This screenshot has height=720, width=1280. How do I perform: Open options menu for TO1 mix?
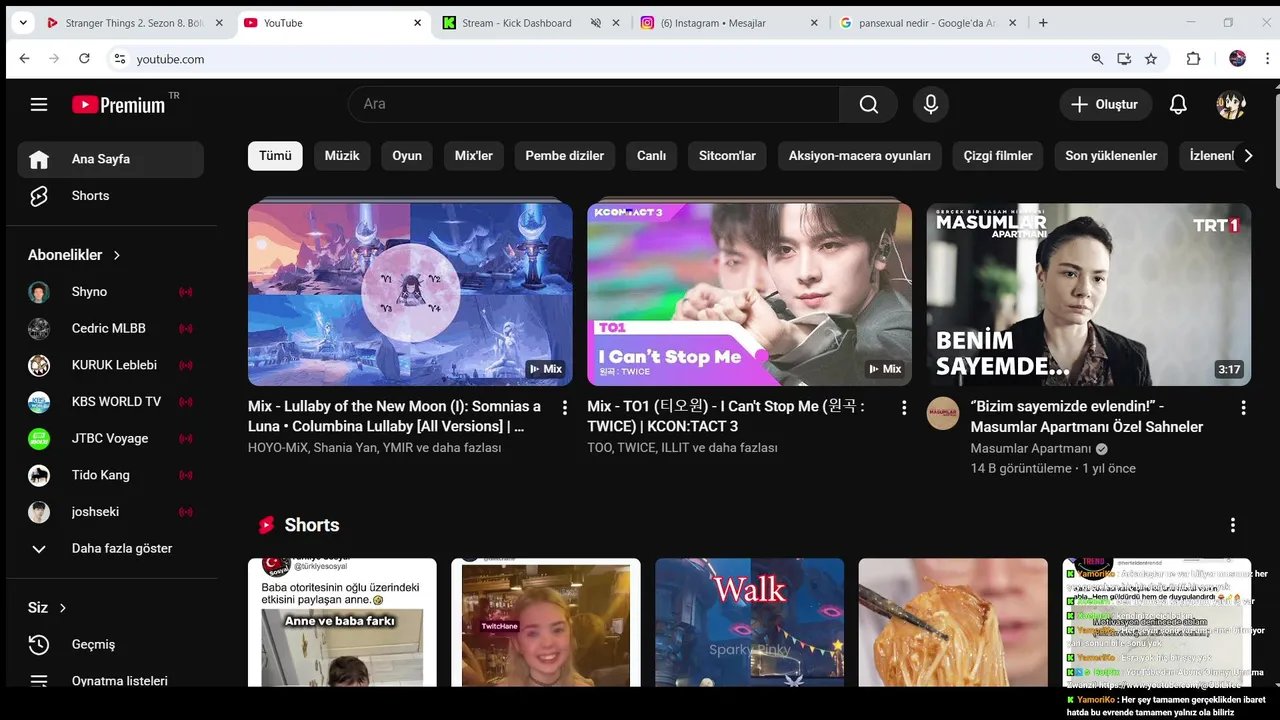[904, 408]
